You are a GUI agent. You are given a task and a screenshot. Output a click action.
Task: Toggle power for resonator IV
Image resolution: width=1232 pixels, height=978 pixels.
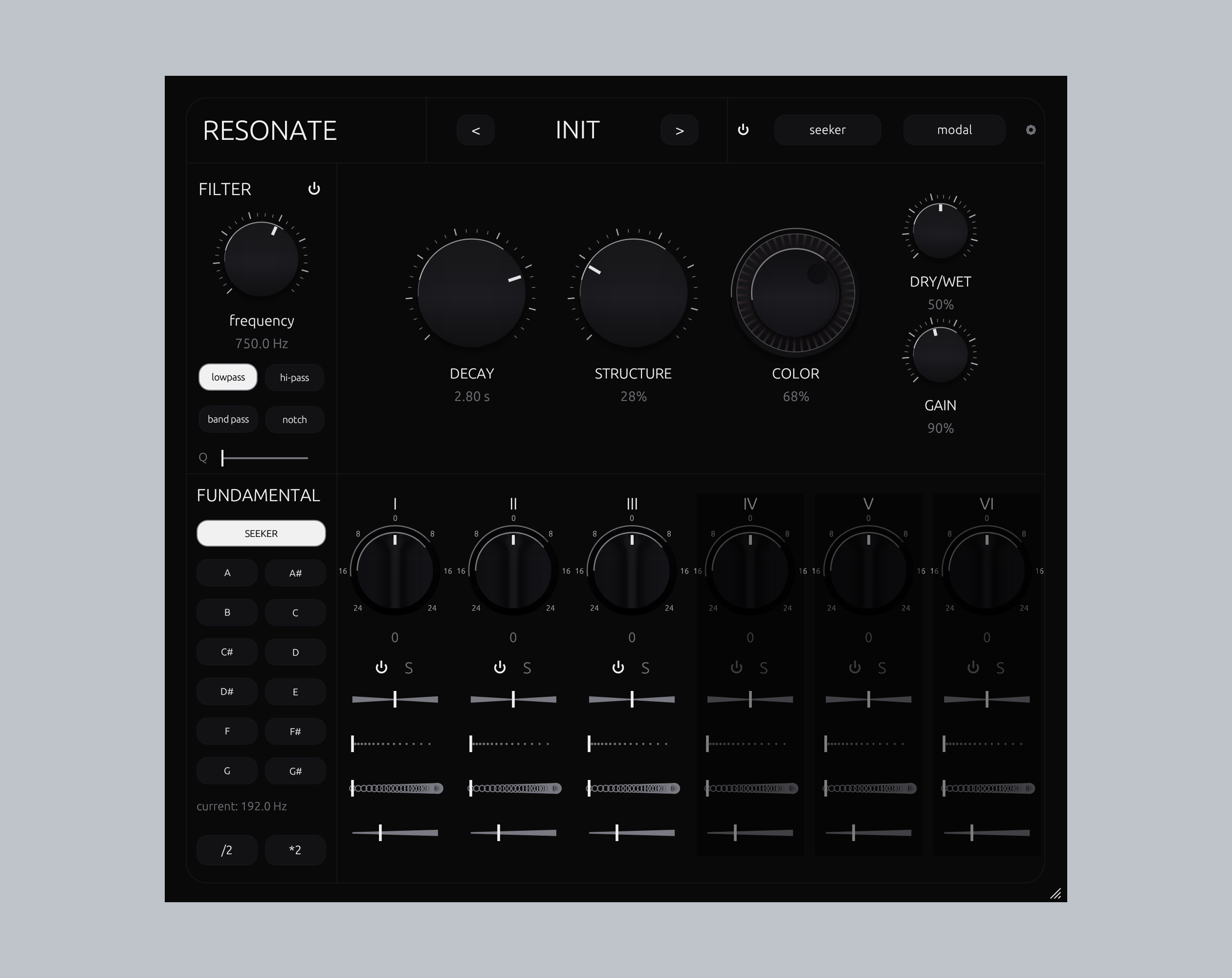click(x=736, y=667)
